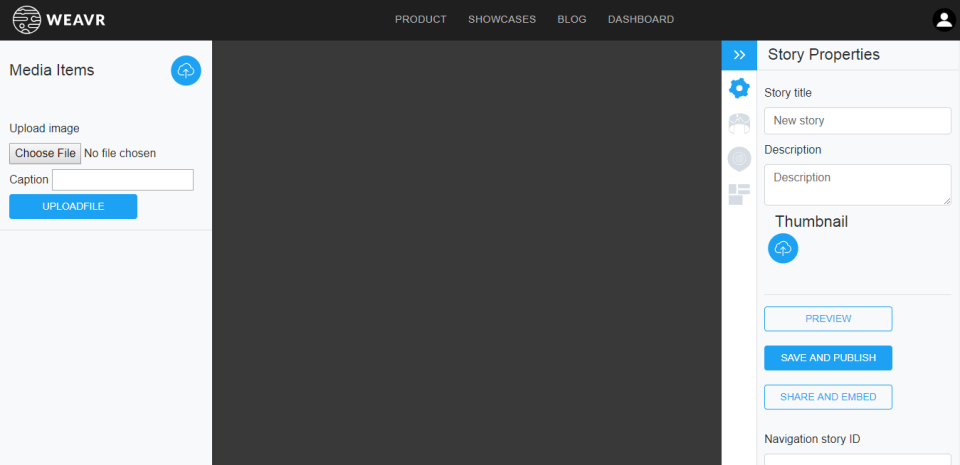Click the 'Upload image' label
This screenshot has height=465, width=960.
[x=45, y=128]
